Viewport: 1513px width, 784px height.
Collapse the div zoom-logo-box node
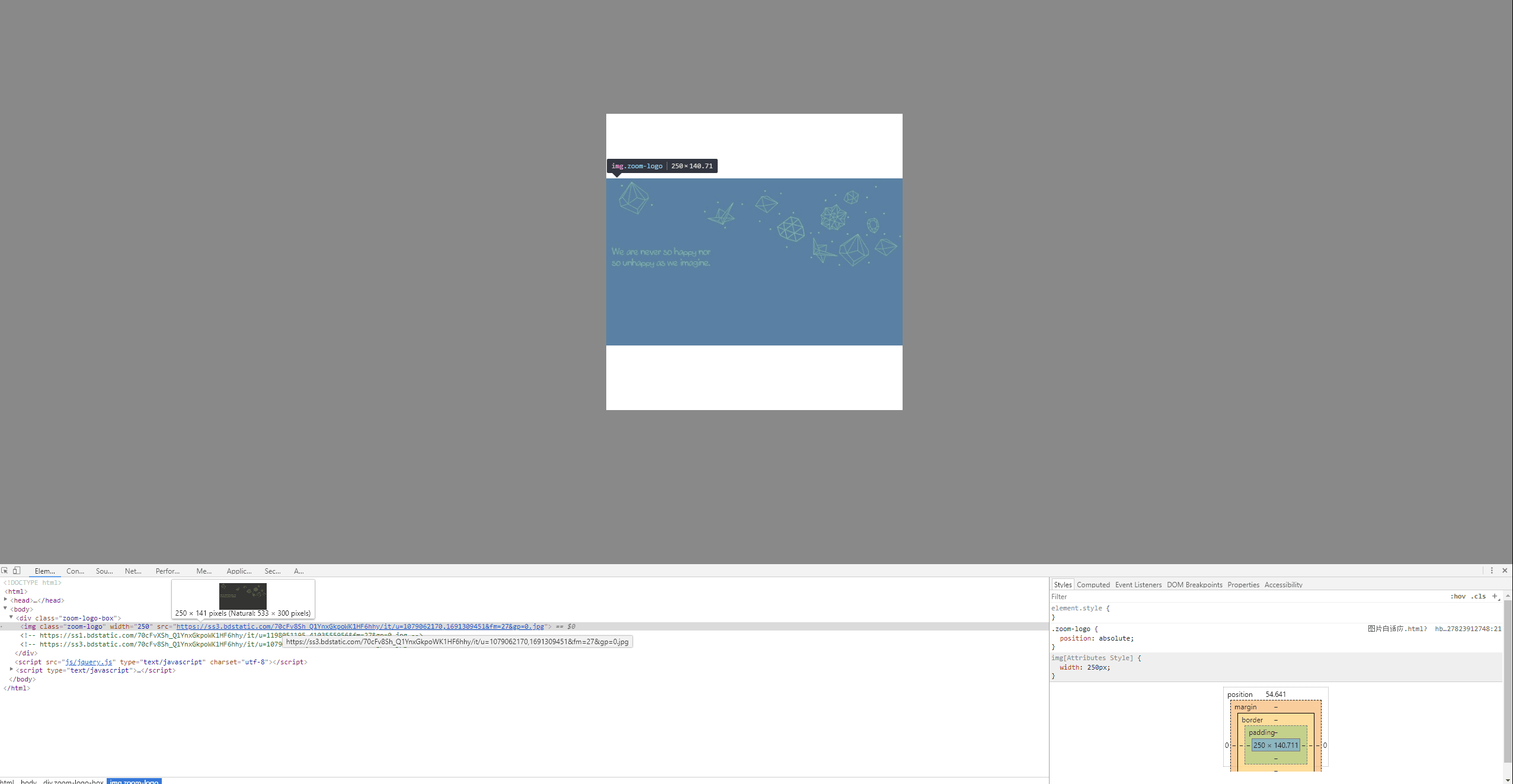click(11, 617)
